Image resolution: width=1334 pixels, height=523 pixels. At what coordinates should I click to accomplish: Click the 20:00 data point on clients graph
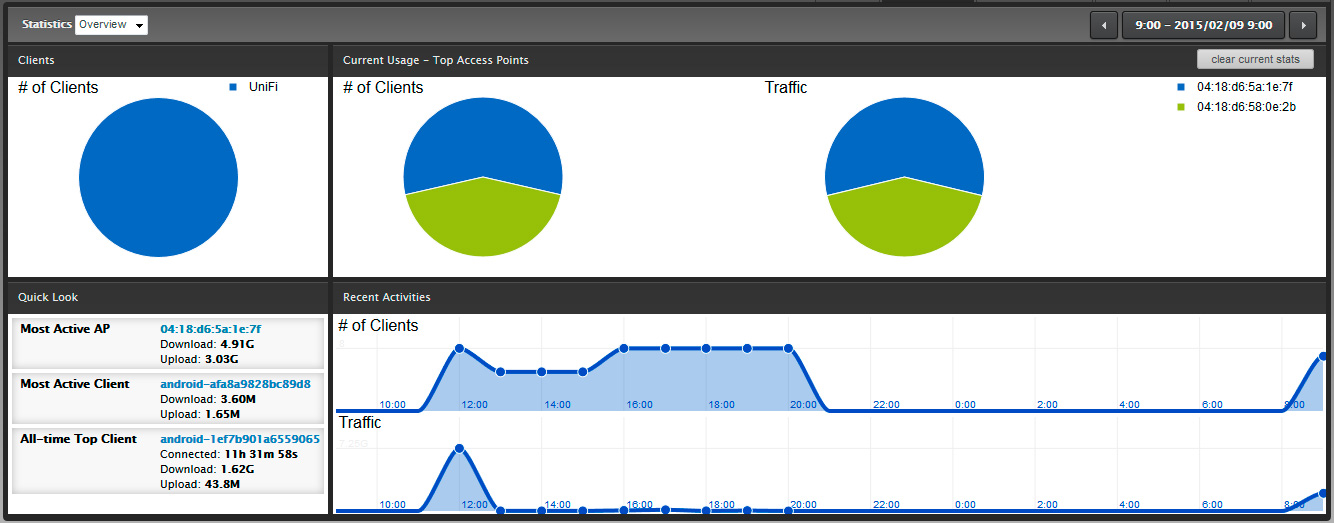pos(789,348)
